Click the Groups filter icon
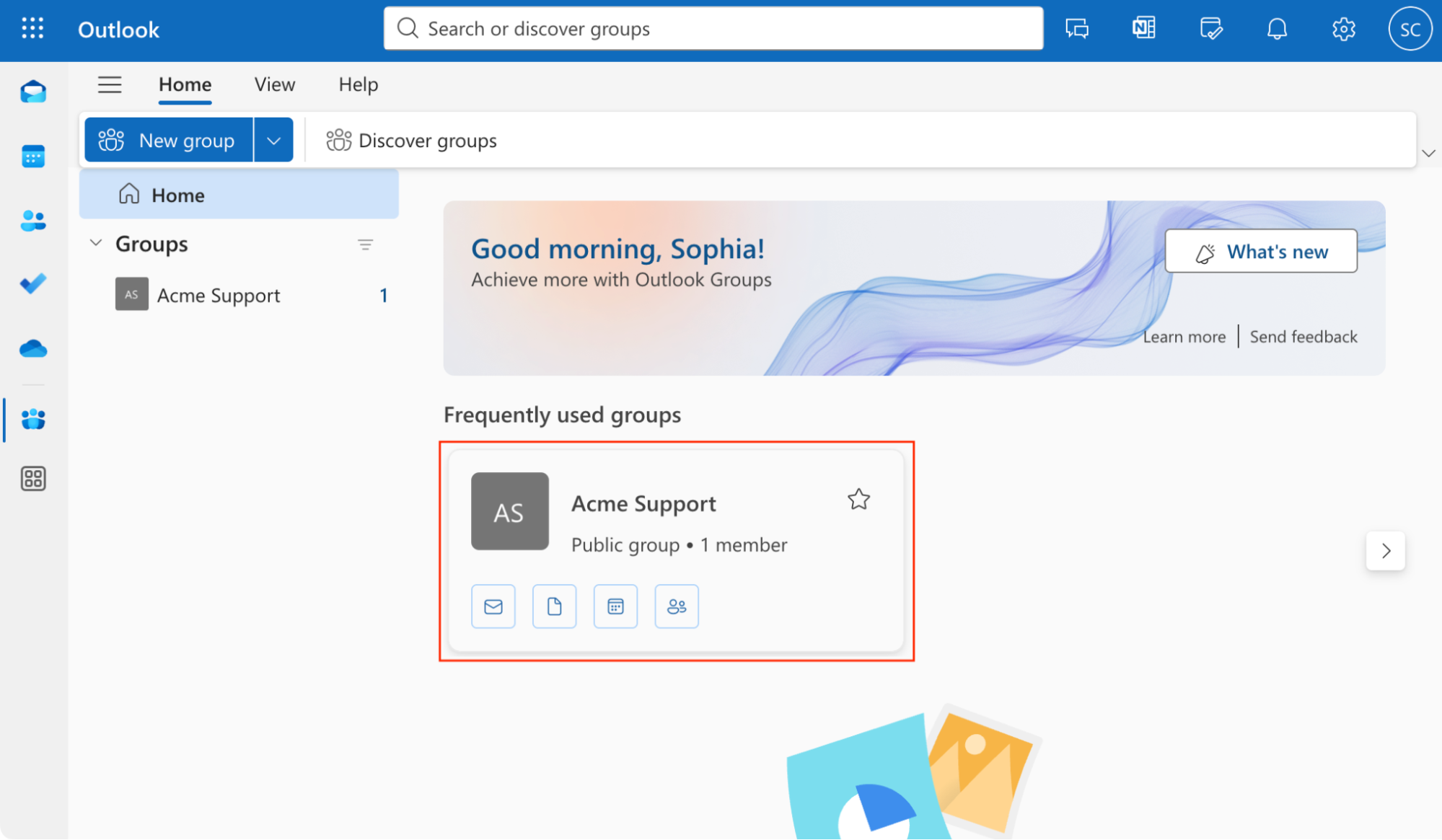The image size is (1442, 840). point(366,245)
